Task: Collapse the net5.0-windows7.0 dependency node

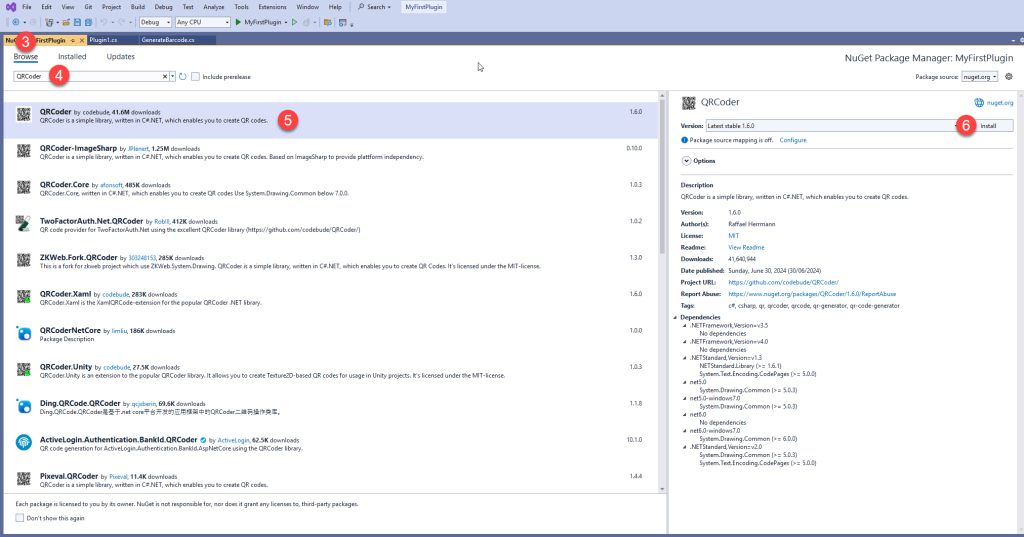Action: tap(685, 399)
